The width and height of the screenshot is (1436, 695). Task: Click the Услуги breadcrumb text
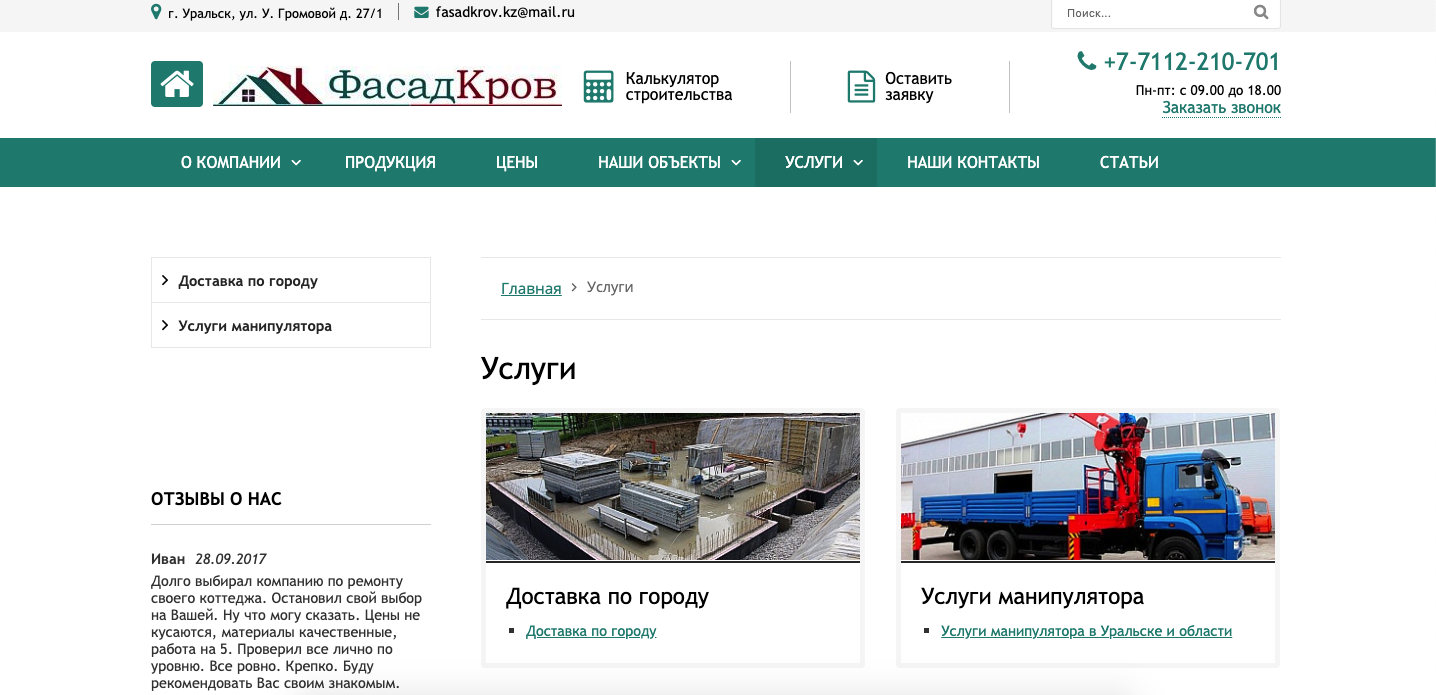pos(610,287)
